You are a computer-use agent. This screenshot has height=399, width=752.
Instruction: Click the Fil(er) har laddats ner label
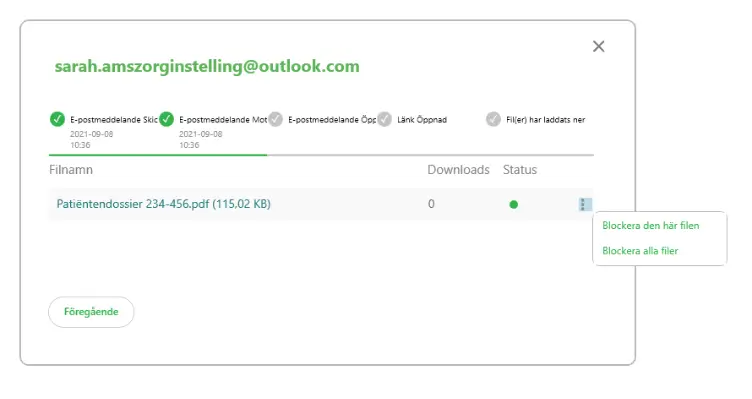pyautogui.click(x=546, y=120)
